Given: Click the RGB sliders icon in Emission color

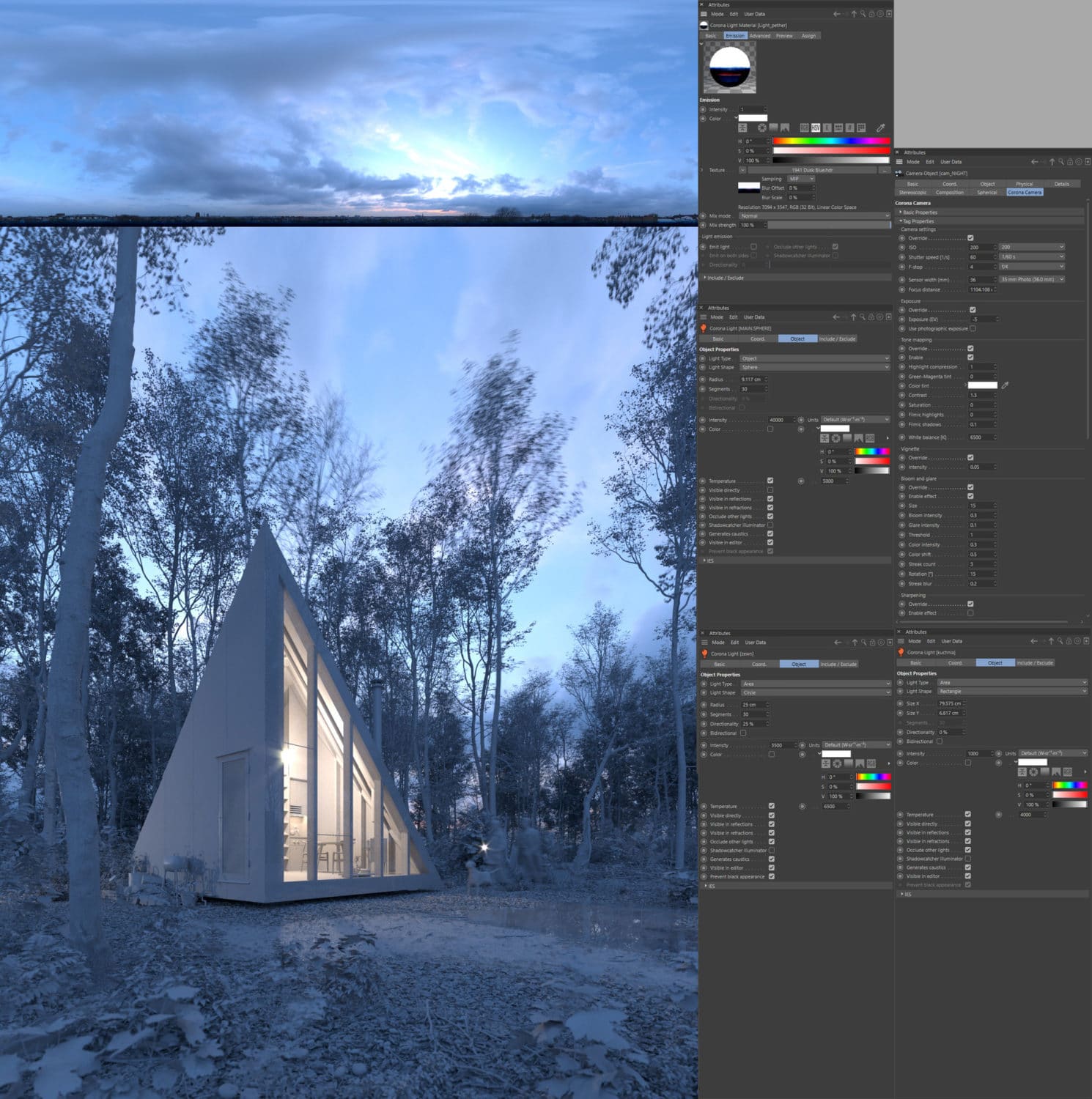Looking at the screenshot, I should coord(805,128).
